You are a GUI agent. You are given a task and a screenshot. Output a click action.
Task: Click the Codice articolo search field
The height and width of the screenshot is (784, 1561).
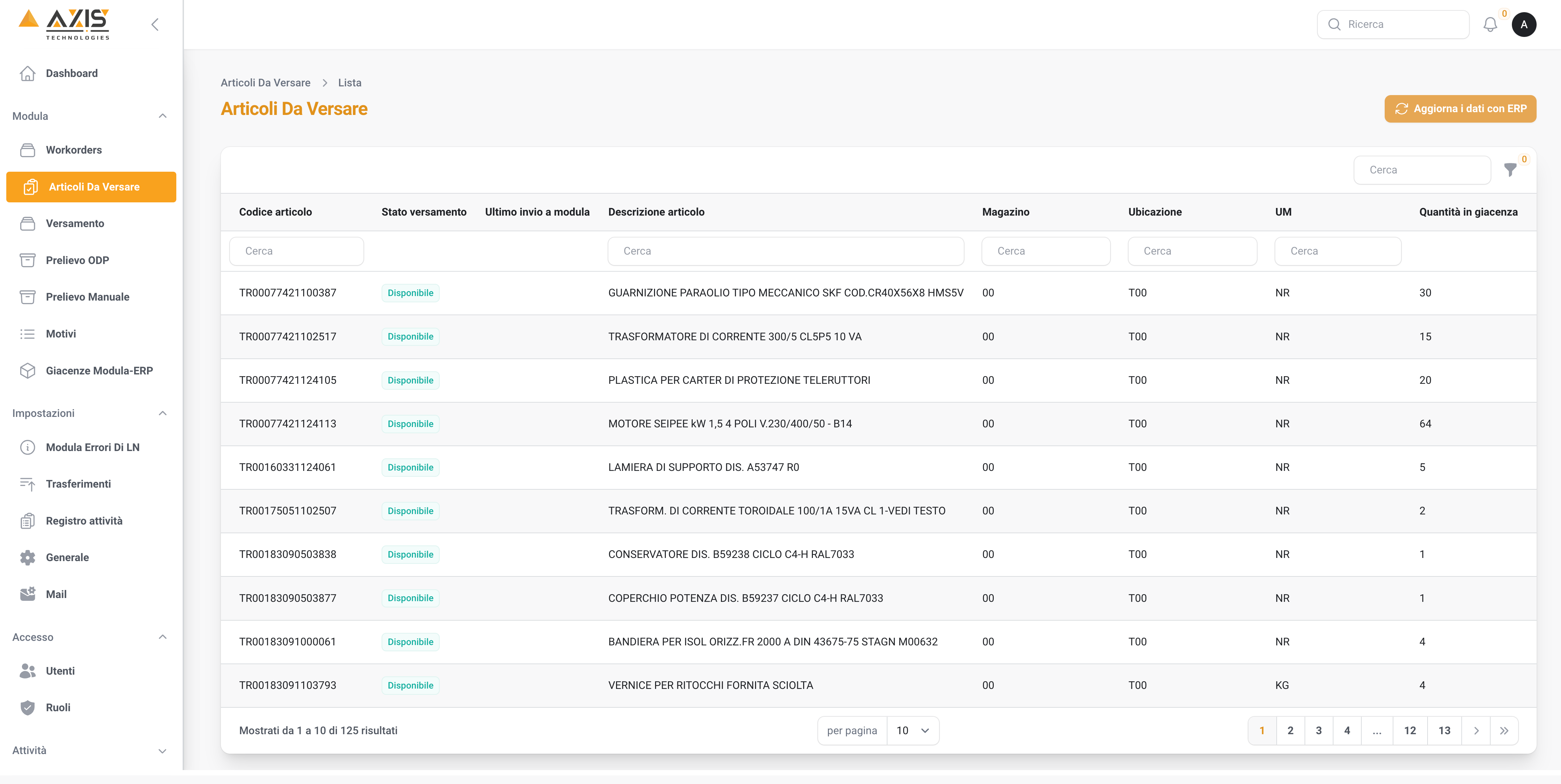point(296,251)
